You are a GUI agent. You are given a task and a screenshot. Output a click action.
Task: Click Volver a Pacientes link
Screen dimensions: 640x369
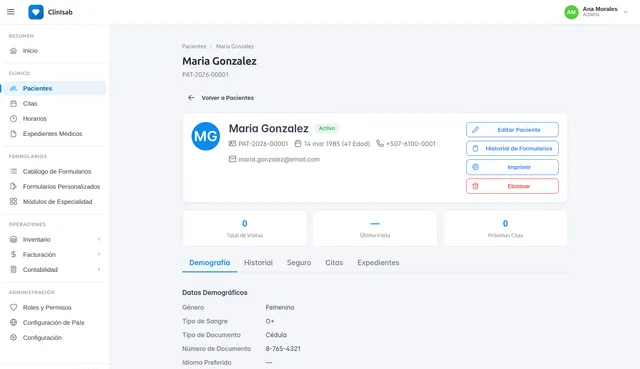[220, 98]
